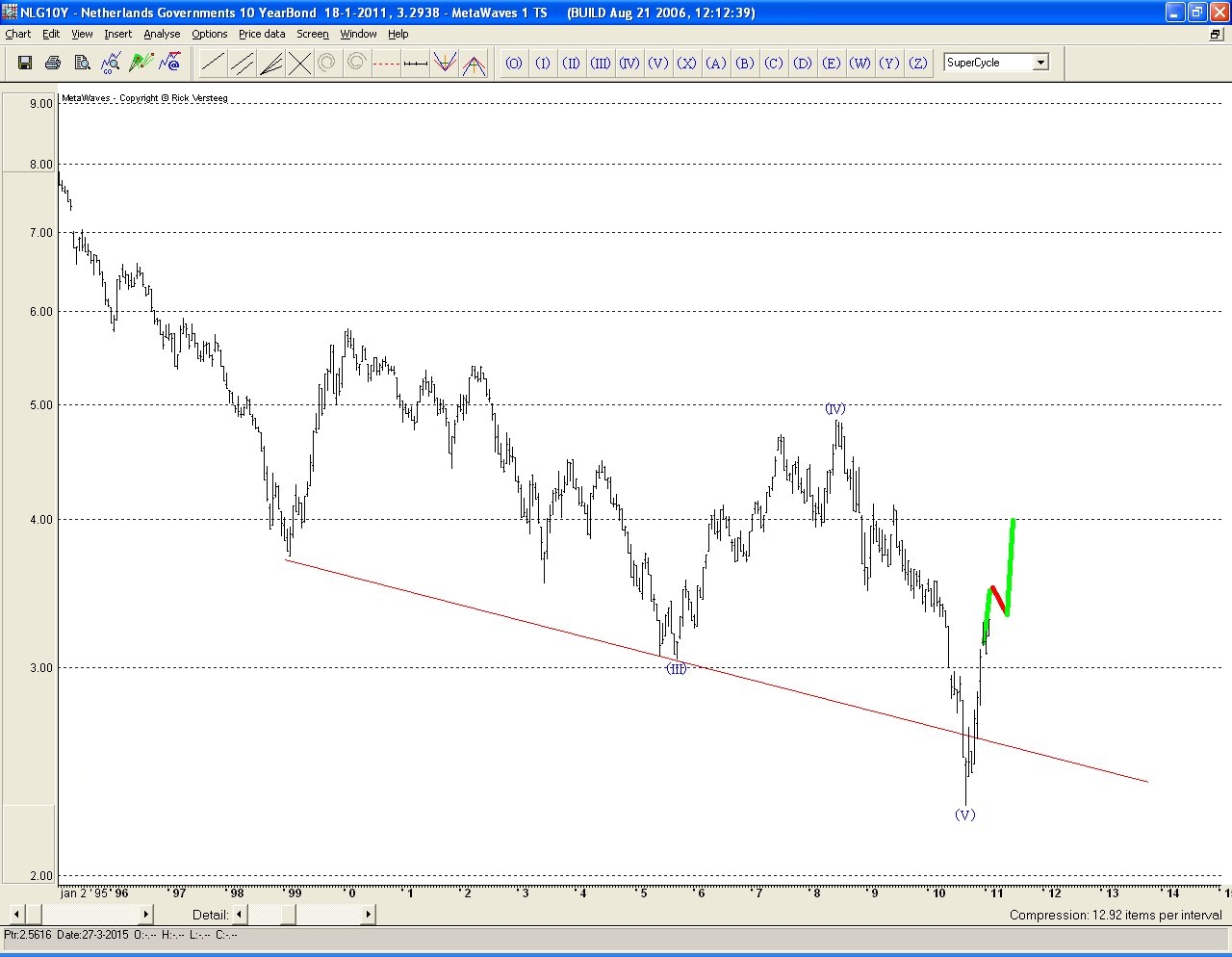
Task: Click the Print icon in toolbar
Action: 54,63
